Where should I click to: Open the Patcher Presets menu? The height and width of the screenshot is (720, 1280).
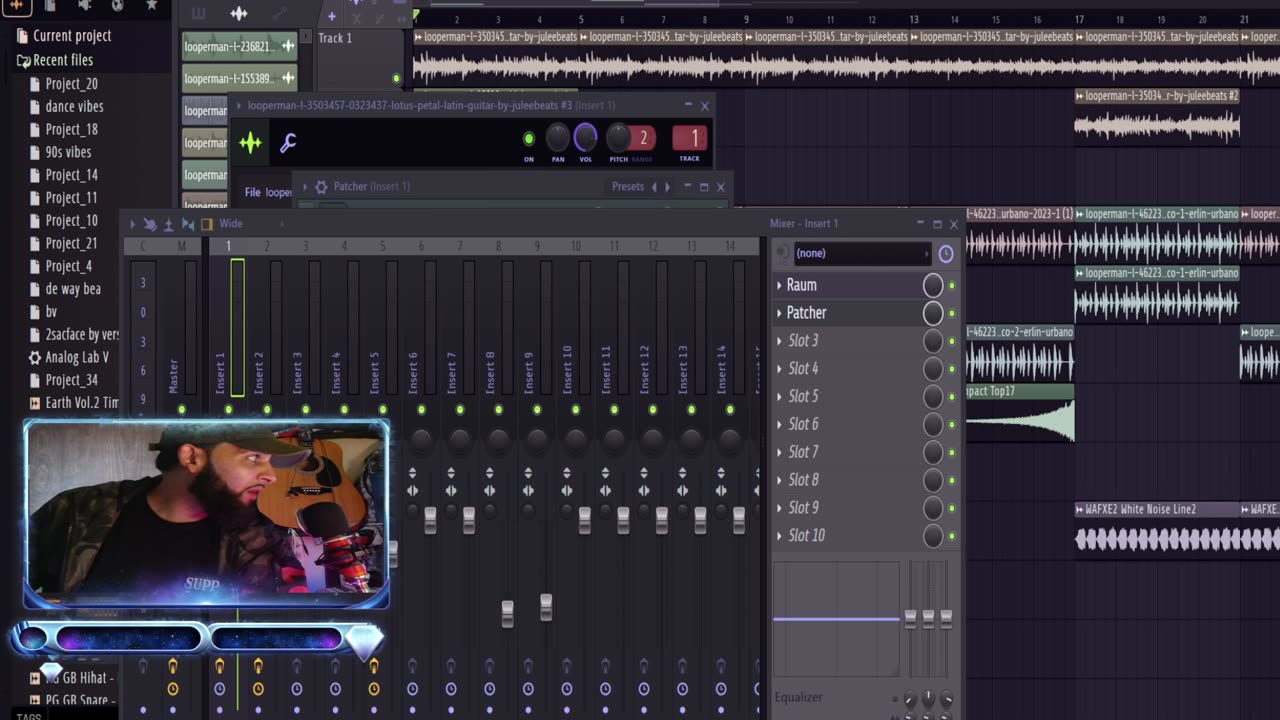[x=628, y=187]
